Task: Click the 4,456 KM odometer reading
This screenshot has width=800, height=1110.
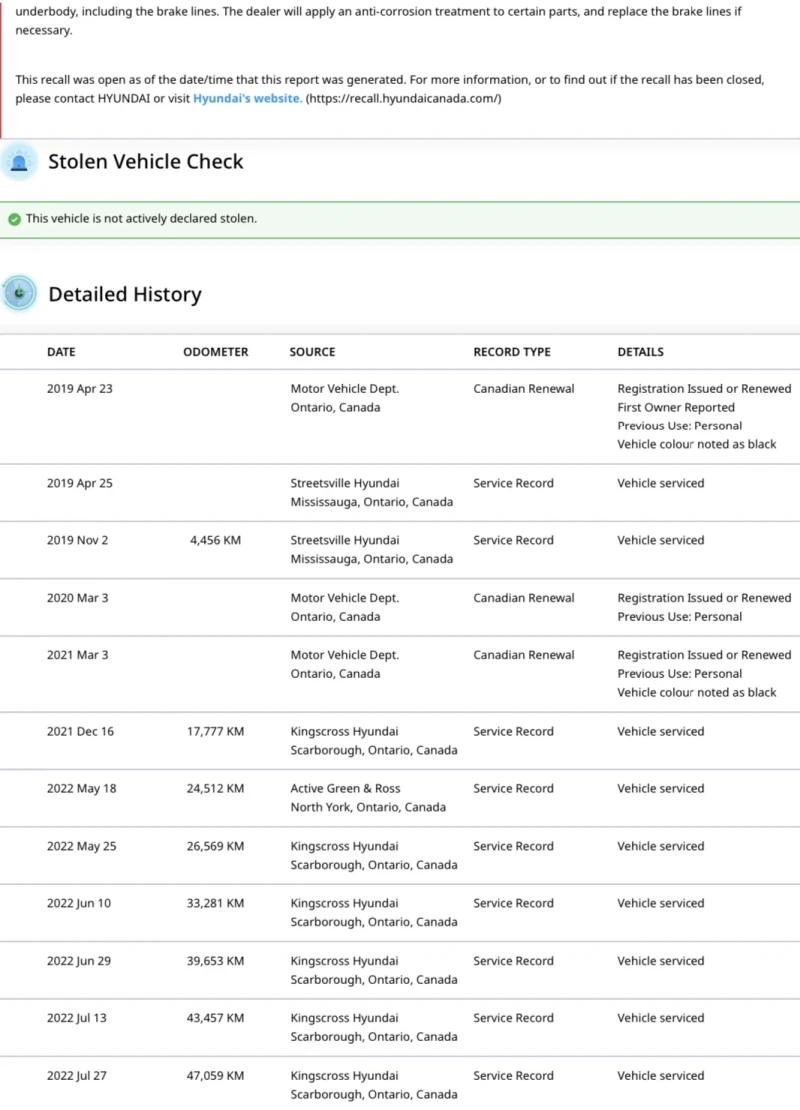Action: [215, 540]
